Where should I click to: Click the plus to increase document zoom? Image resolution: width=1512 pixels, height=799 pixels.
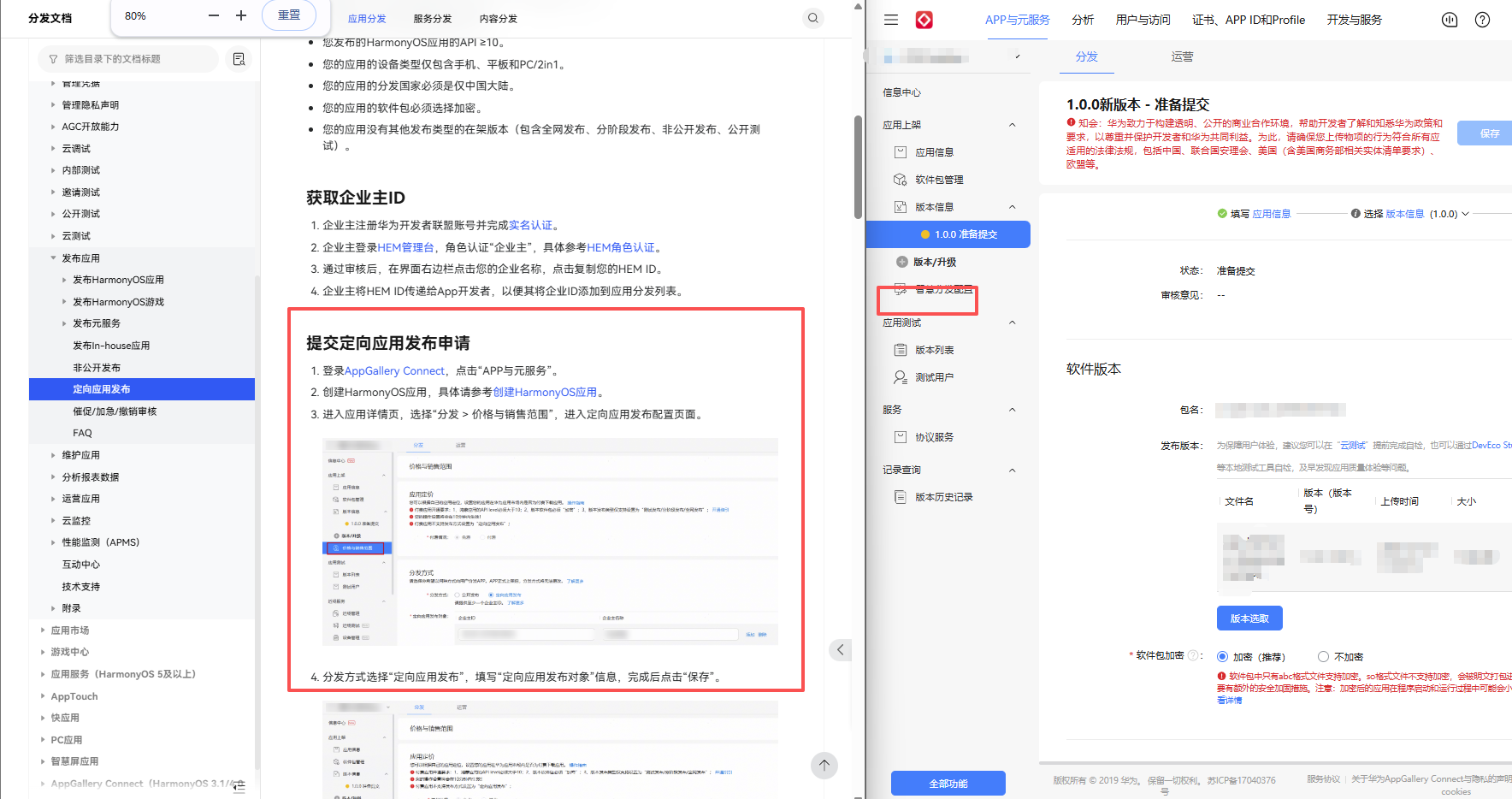click(240, 15)
